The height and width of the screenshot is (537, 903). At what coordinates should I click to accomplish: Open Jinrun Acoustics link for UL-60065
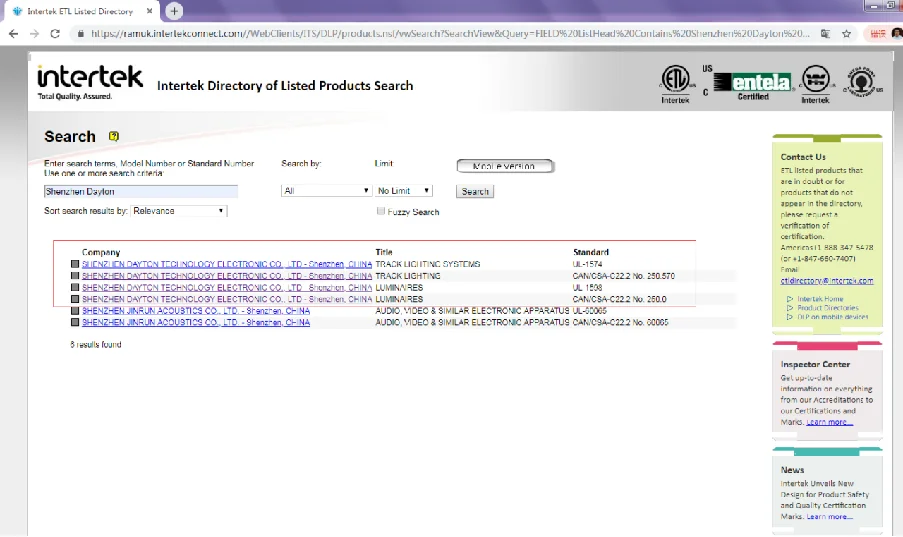pos(196,311)
